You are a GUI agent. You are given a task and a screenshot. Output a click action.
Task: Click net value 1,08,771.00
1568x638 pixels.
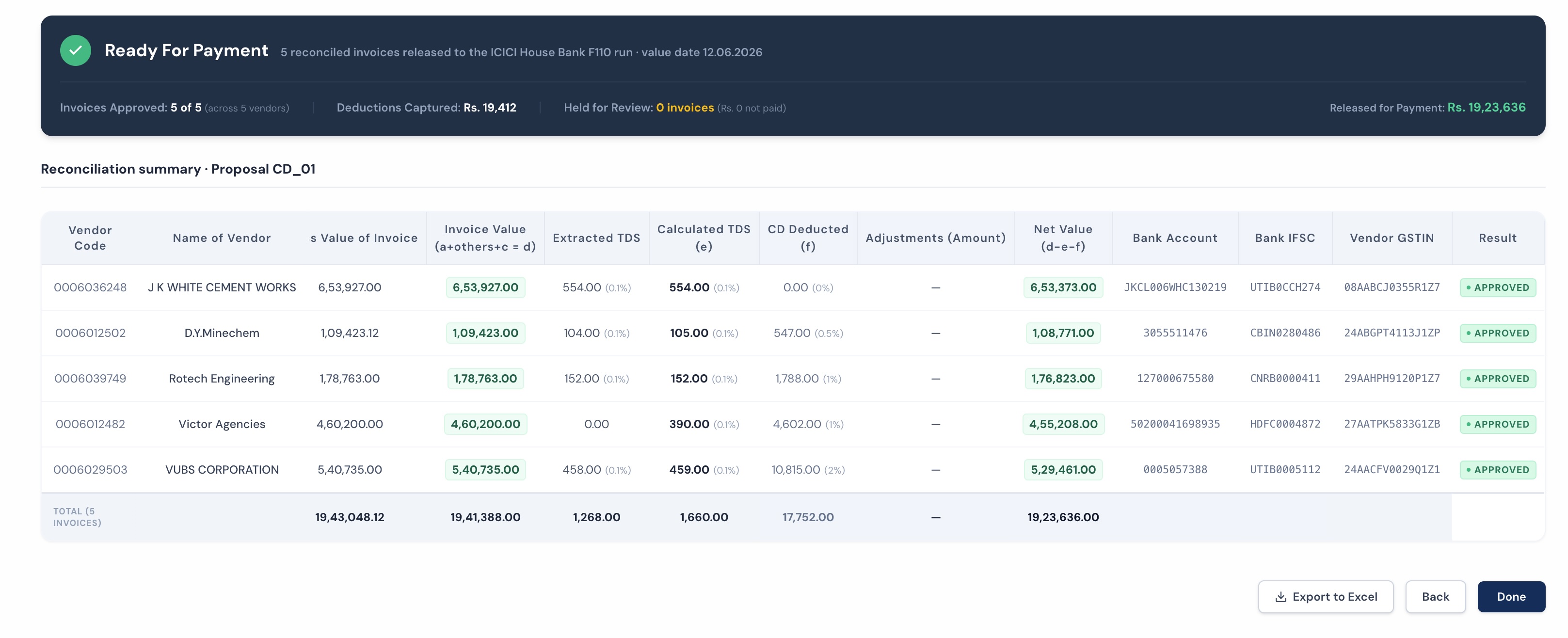(1063, 333)
